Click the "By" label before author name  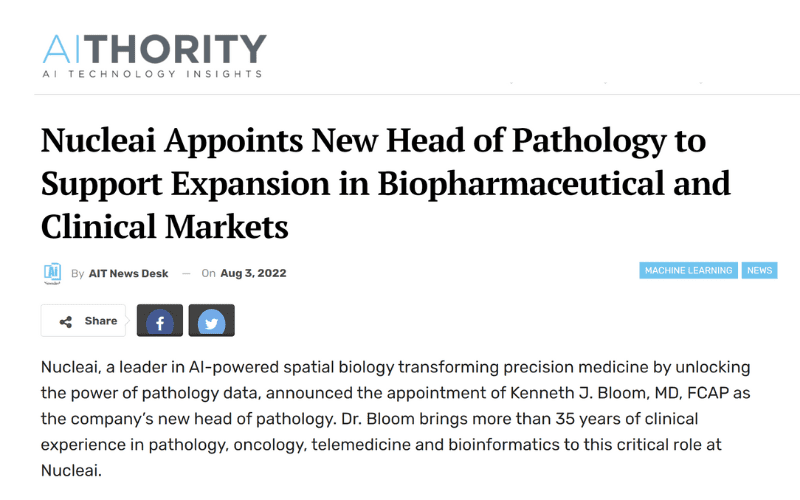(x=78, y=273)
